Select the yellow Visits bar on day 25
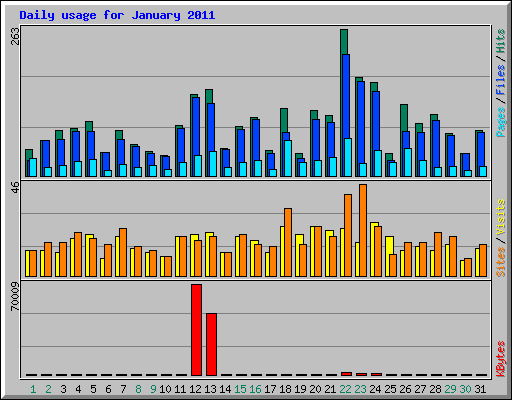The width and height of the screenshot is (512, 400). click(389, 245)
